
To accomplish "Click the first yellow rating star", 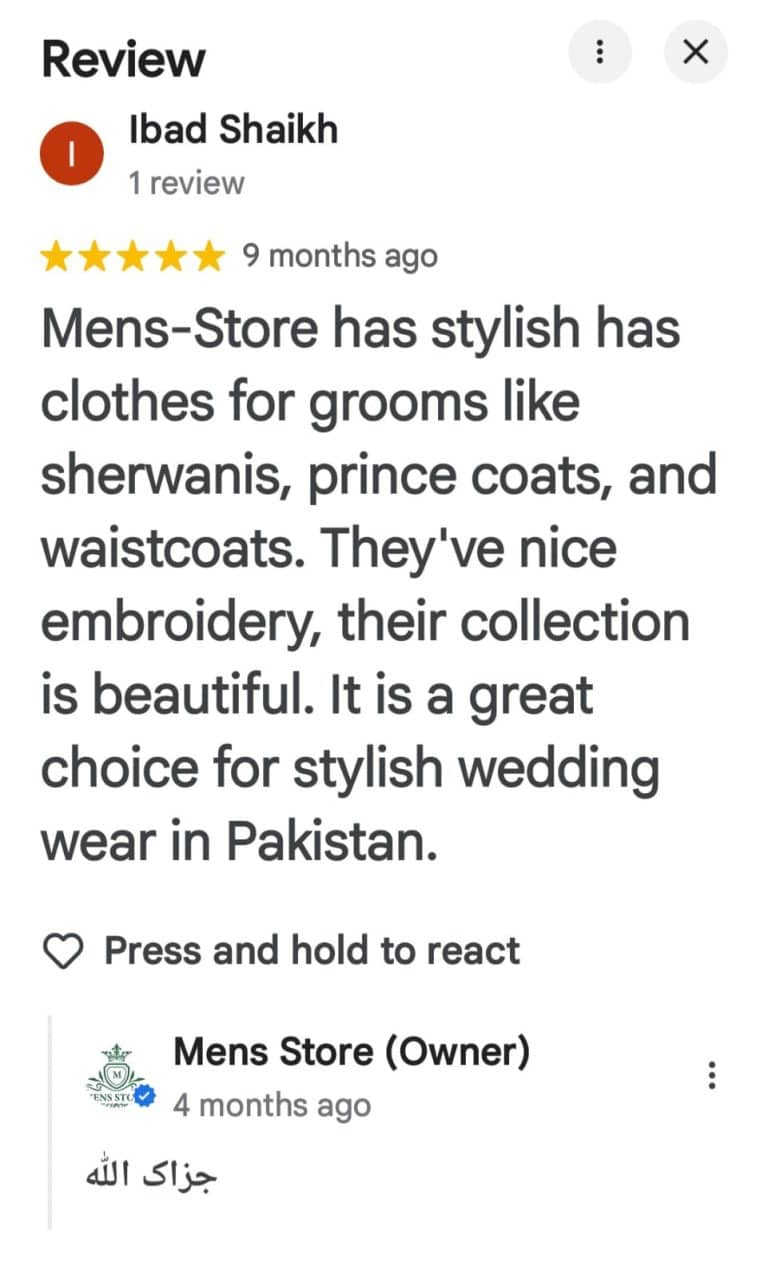I will [x=58, y=257].
